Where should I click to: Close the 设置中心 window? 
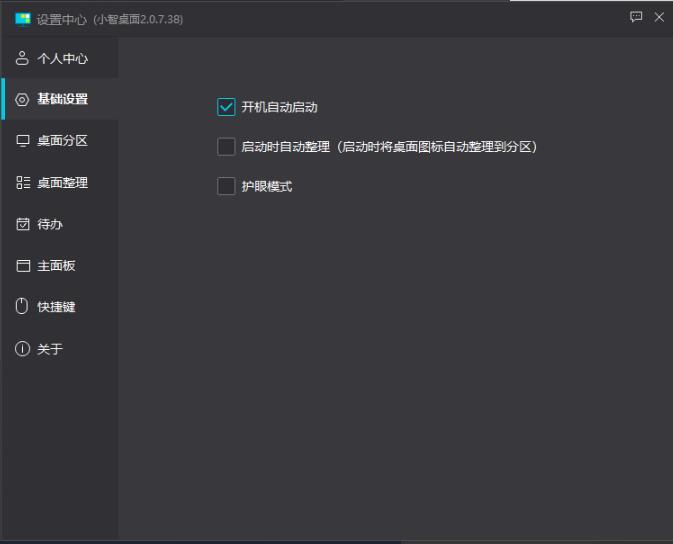(x=659, y=17)
